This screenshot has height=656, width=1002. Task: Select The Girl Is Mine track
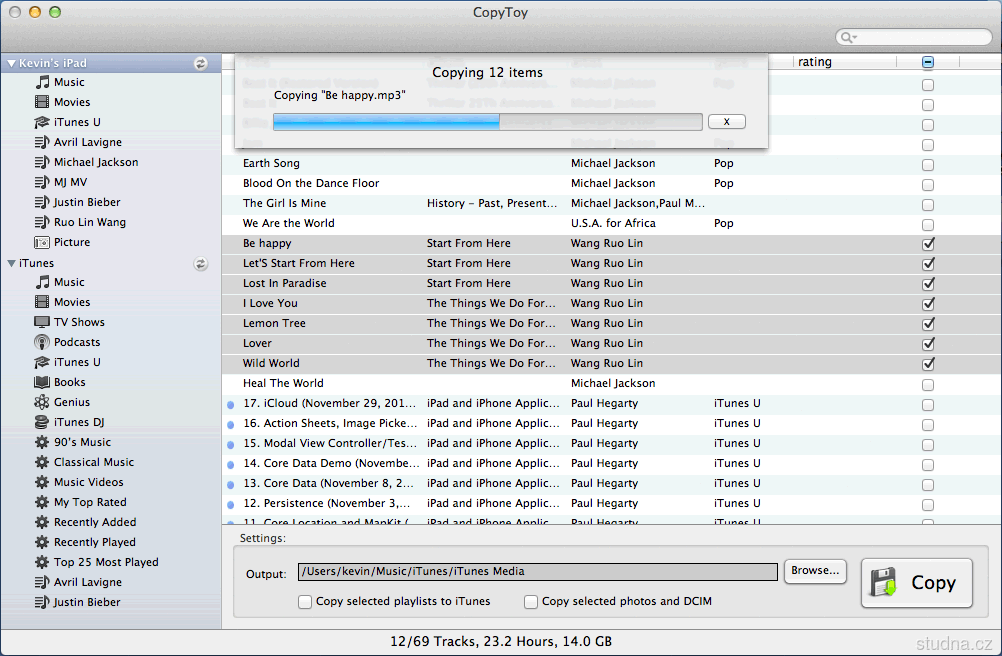click(x=611, y=203)
